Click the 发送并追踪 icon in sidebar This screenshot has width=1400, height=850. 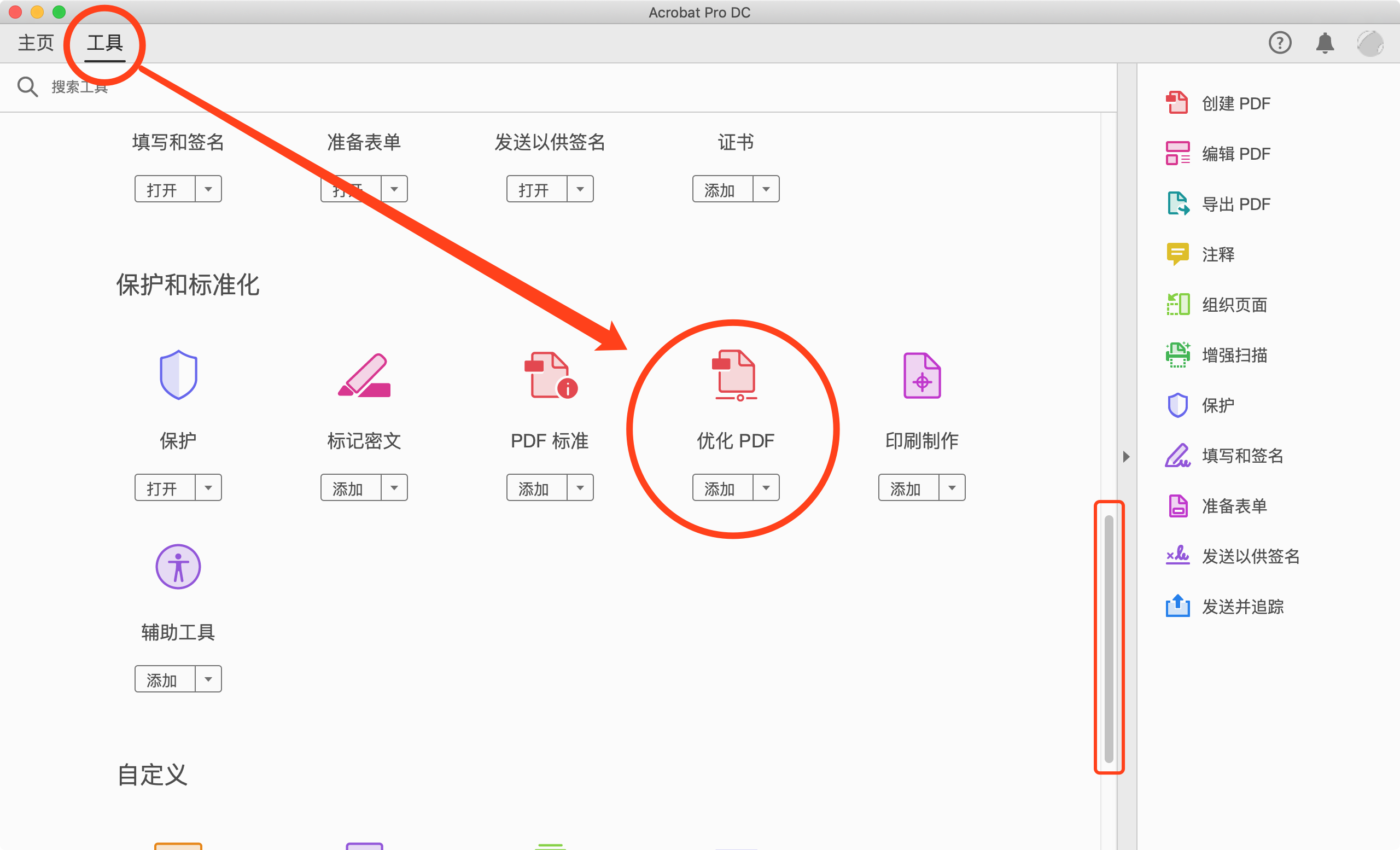tap(1177, 606)
